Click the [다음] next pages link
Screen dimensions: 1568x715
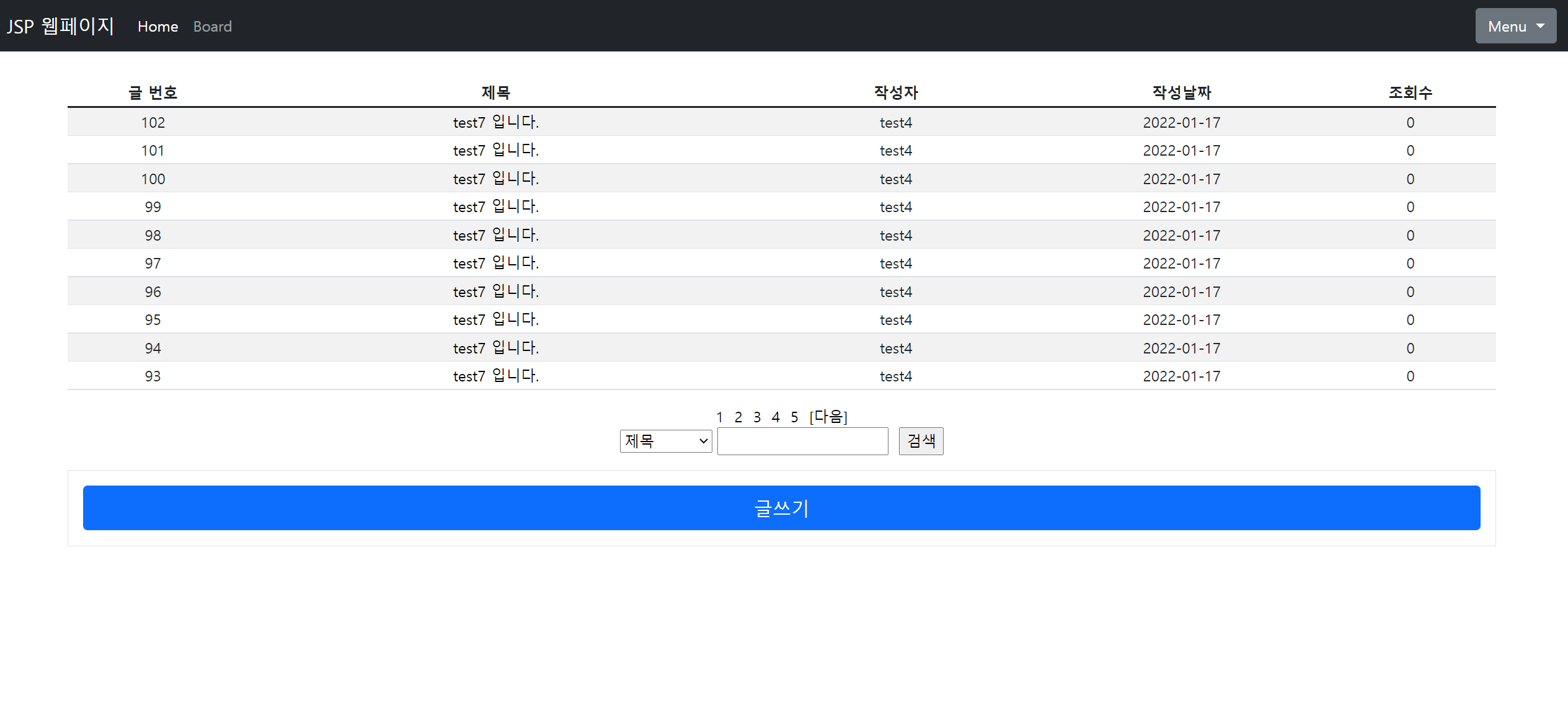click(828, 417)
